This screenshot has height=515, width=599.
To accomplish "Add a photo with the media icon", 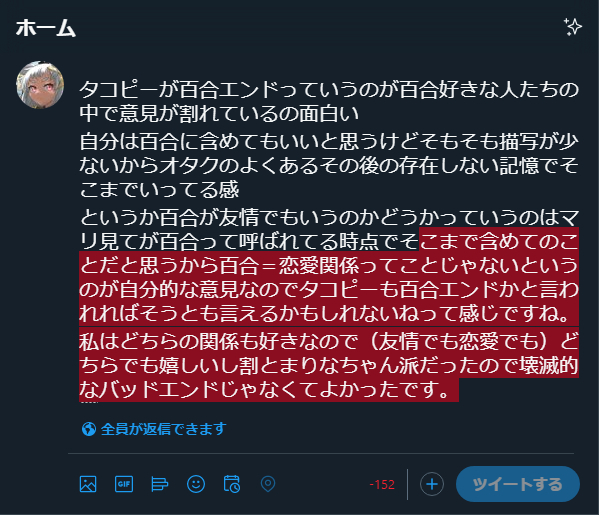I will [x=88, y=484].
